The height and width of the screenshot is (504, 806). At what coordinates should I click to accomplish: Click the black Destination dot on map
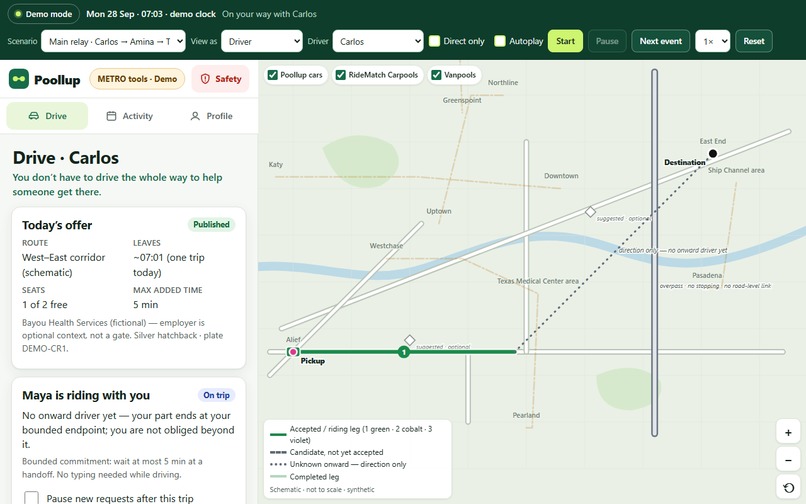coord(712,153)
